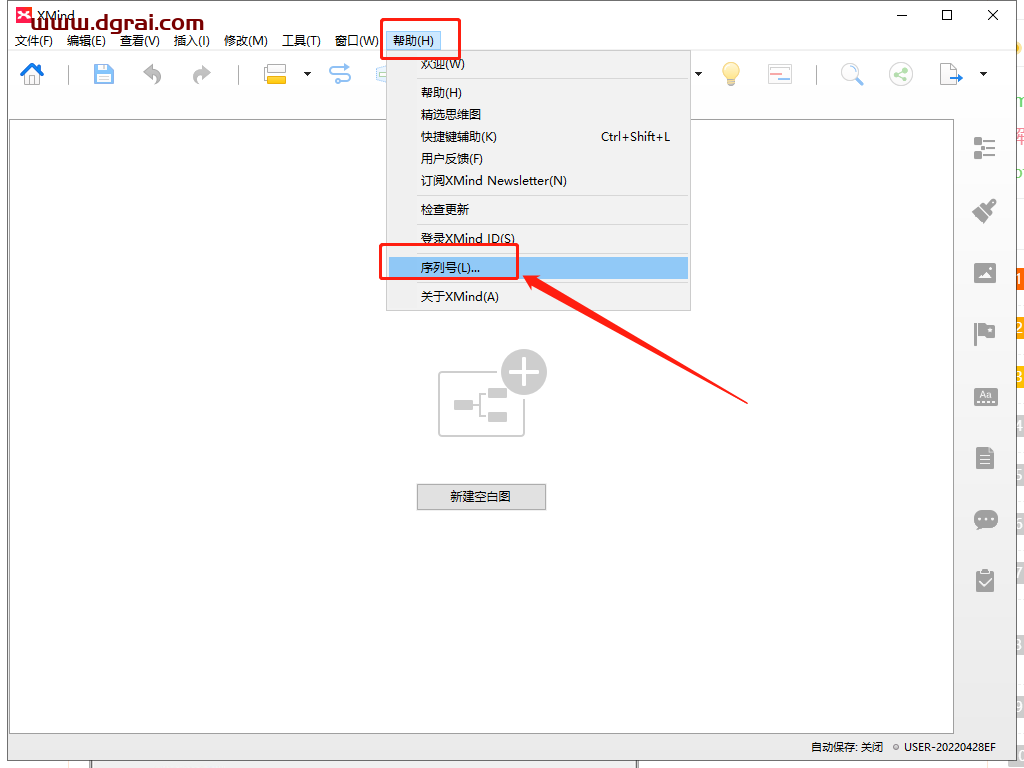Open the Home screen from the toolbar
The image size is (1024, 768).
31,74
